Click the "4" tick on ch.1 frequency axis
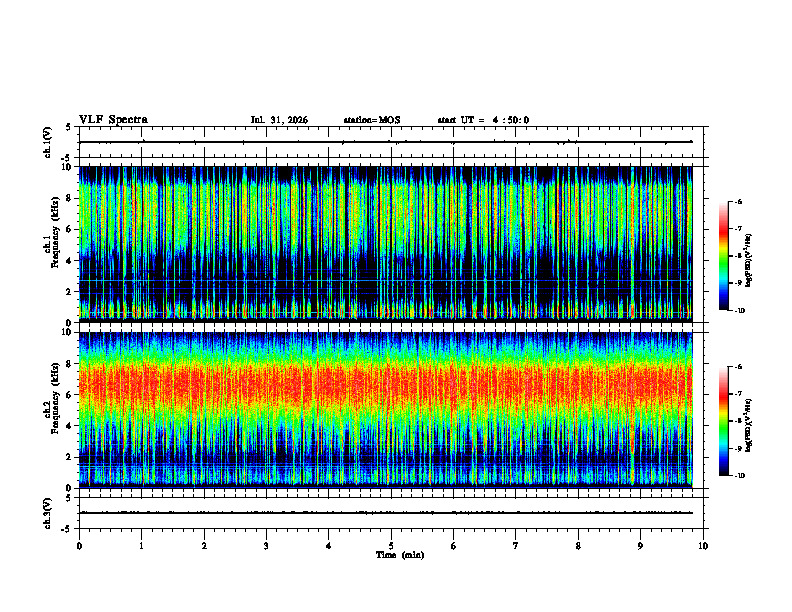The width and height of the screenshot is (792, 612). pyautogui.click(x=70, y=261)
